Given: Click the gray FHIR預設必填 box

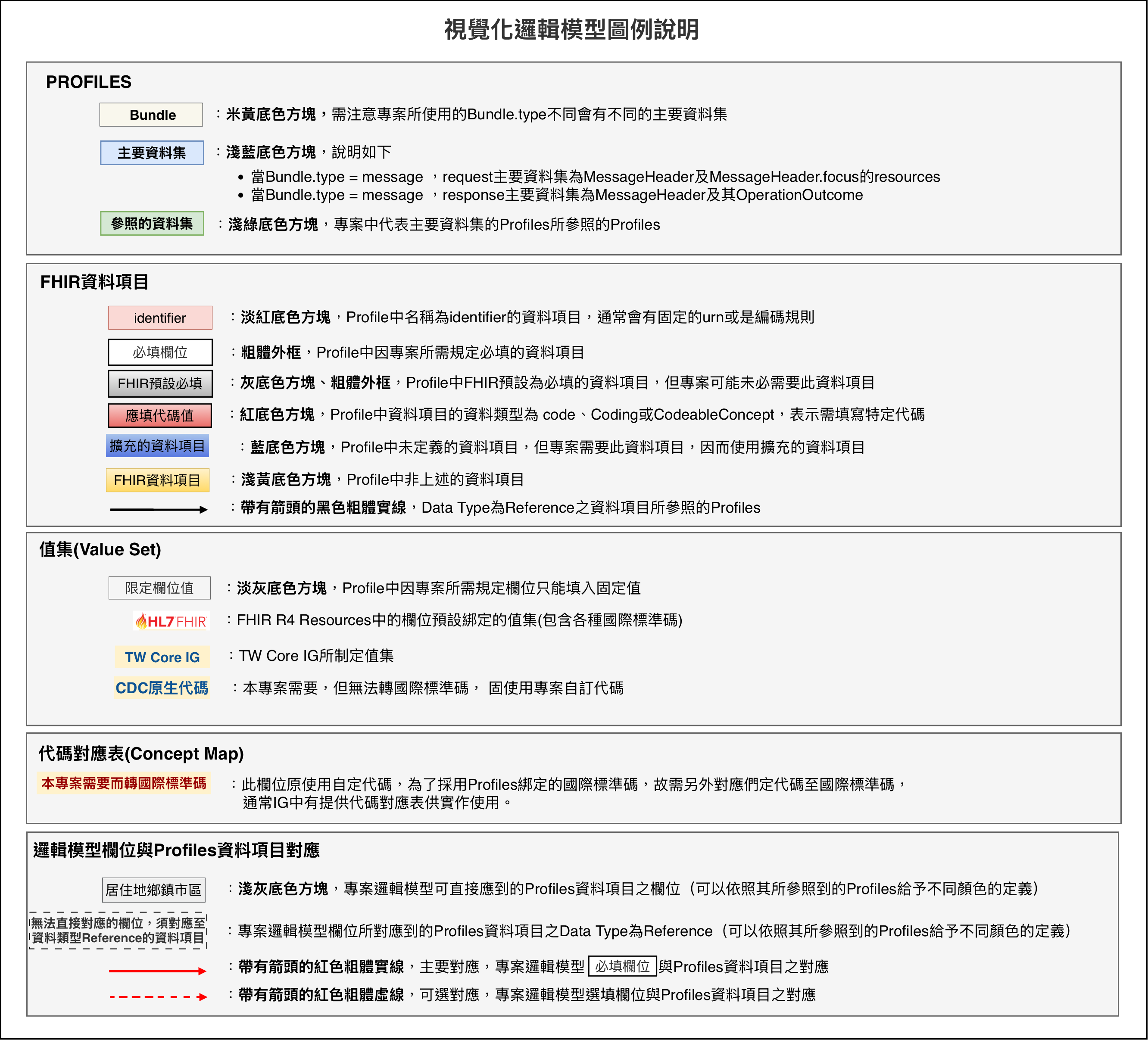Looking at the screenshot, I should [160, 384].
